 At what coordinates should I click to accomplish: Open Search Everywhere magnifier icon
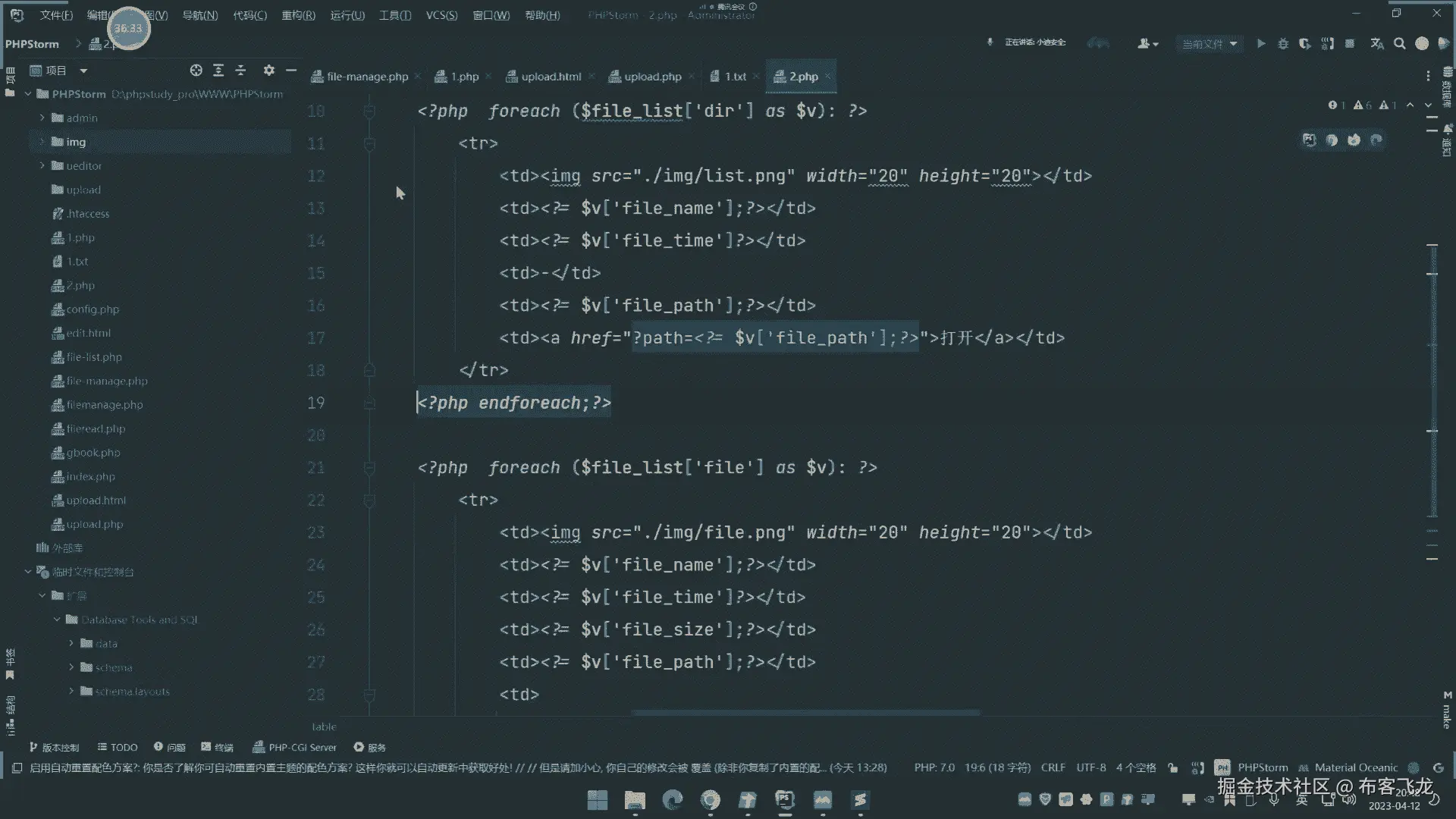tap(1400, 44)
